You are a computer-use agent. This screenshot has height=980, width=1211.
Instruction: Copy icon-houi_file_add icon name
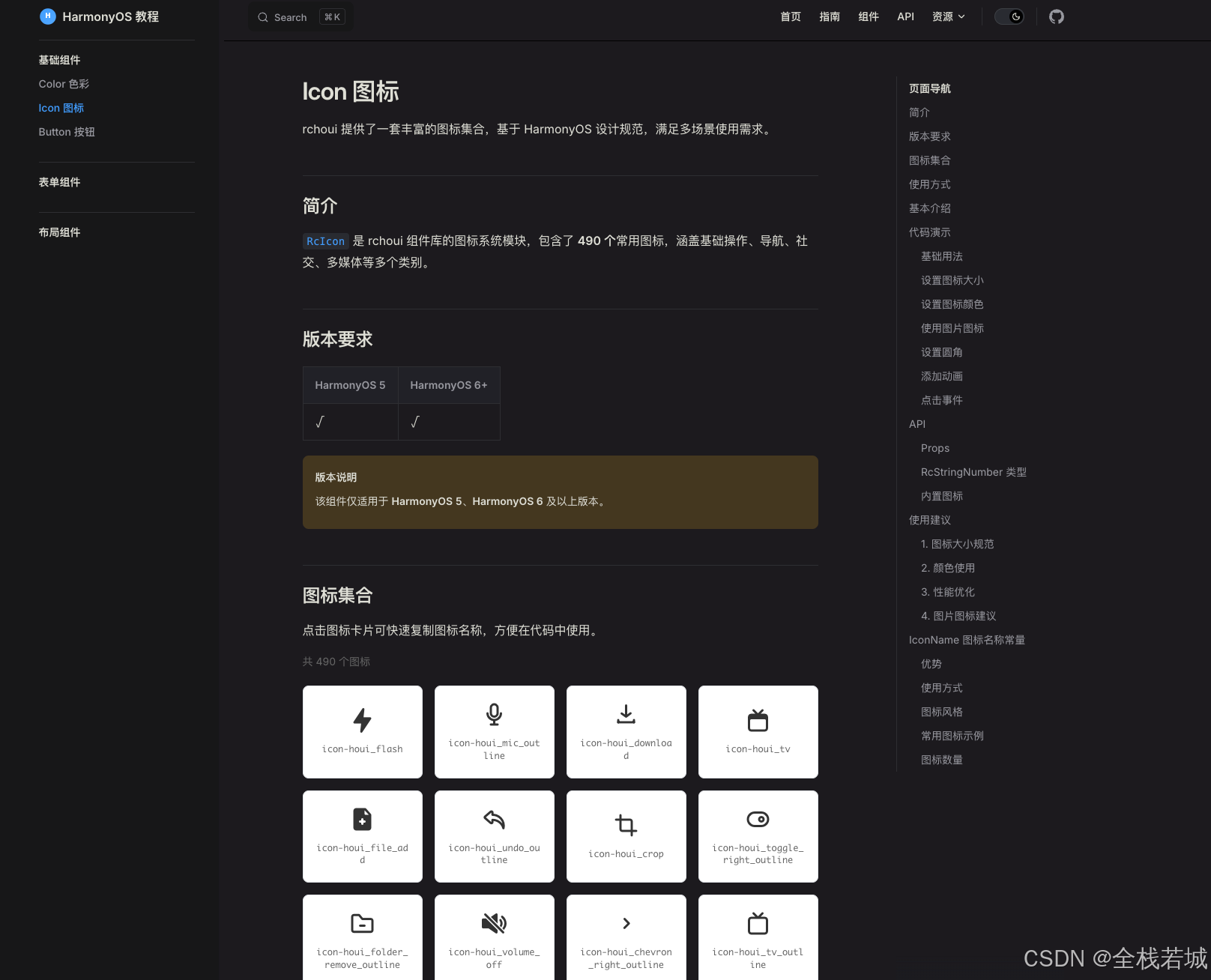(362, 836)
